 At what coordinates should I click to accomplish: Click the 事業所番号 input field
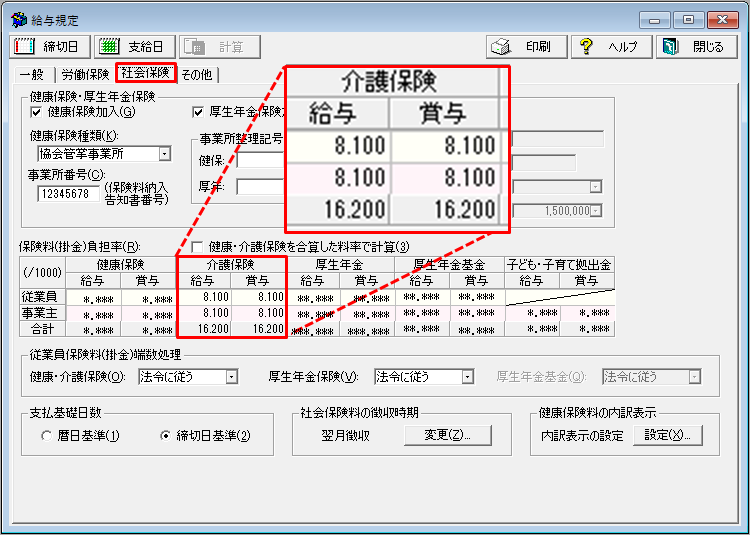pos(68,194)
